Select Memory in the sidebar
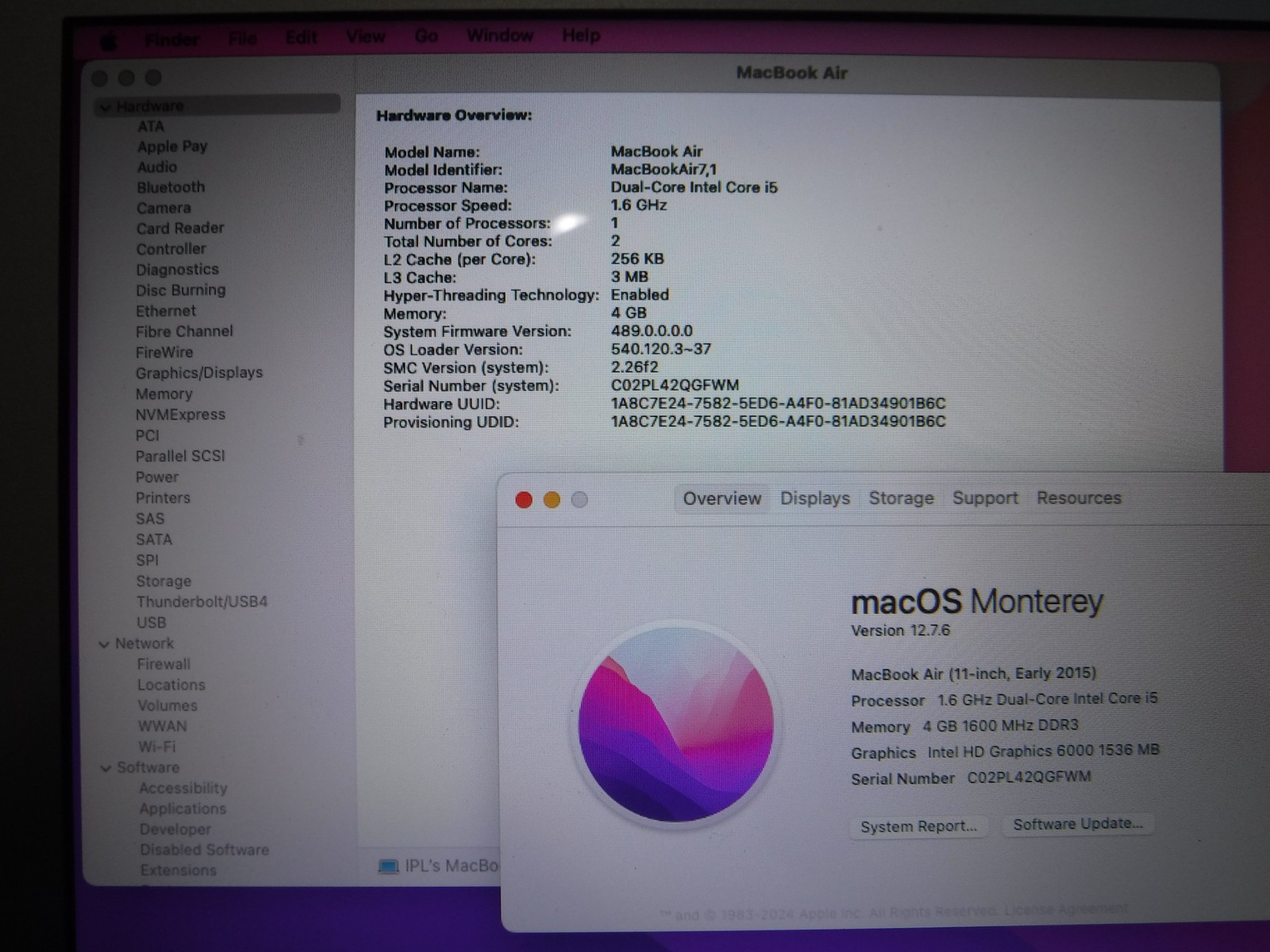The width and height of the screenshot is (1270, 952). pos(164,394)
